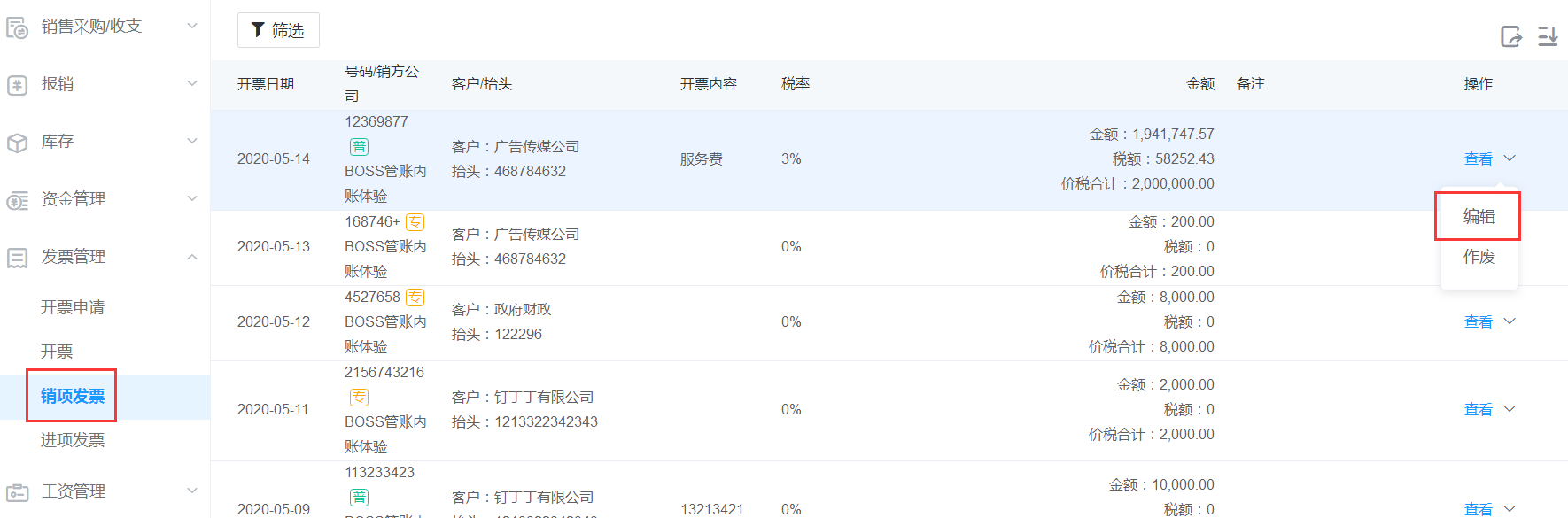Select 编辑 in the dropdown menu

(1479, 216)
